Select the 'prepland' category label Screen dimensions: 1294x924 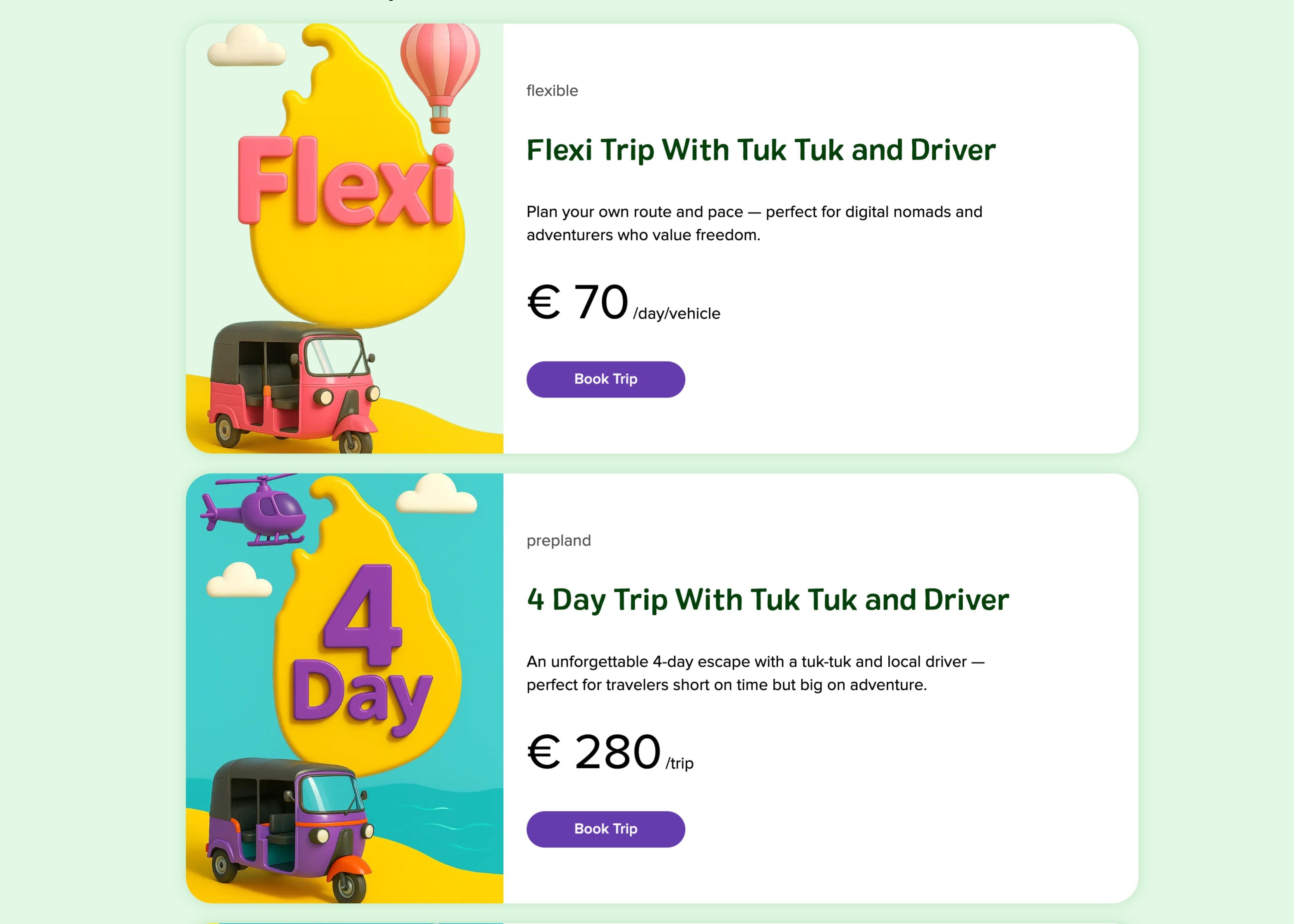click(x=559, y=540)
